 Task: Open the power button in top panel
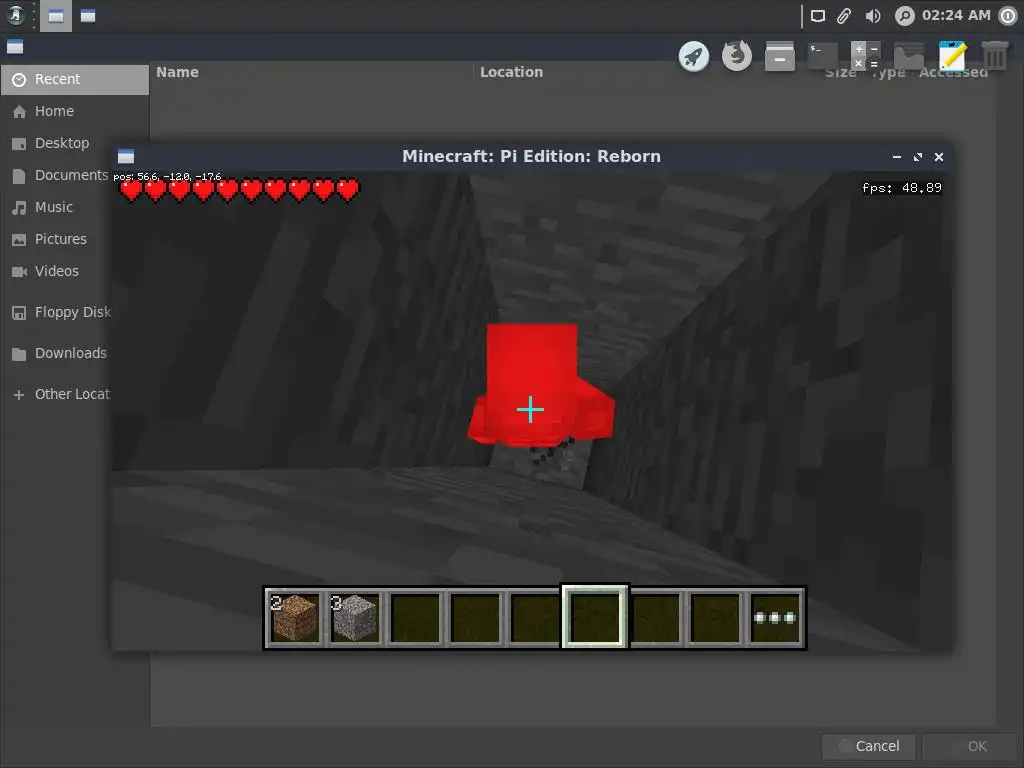point(1008,16)
